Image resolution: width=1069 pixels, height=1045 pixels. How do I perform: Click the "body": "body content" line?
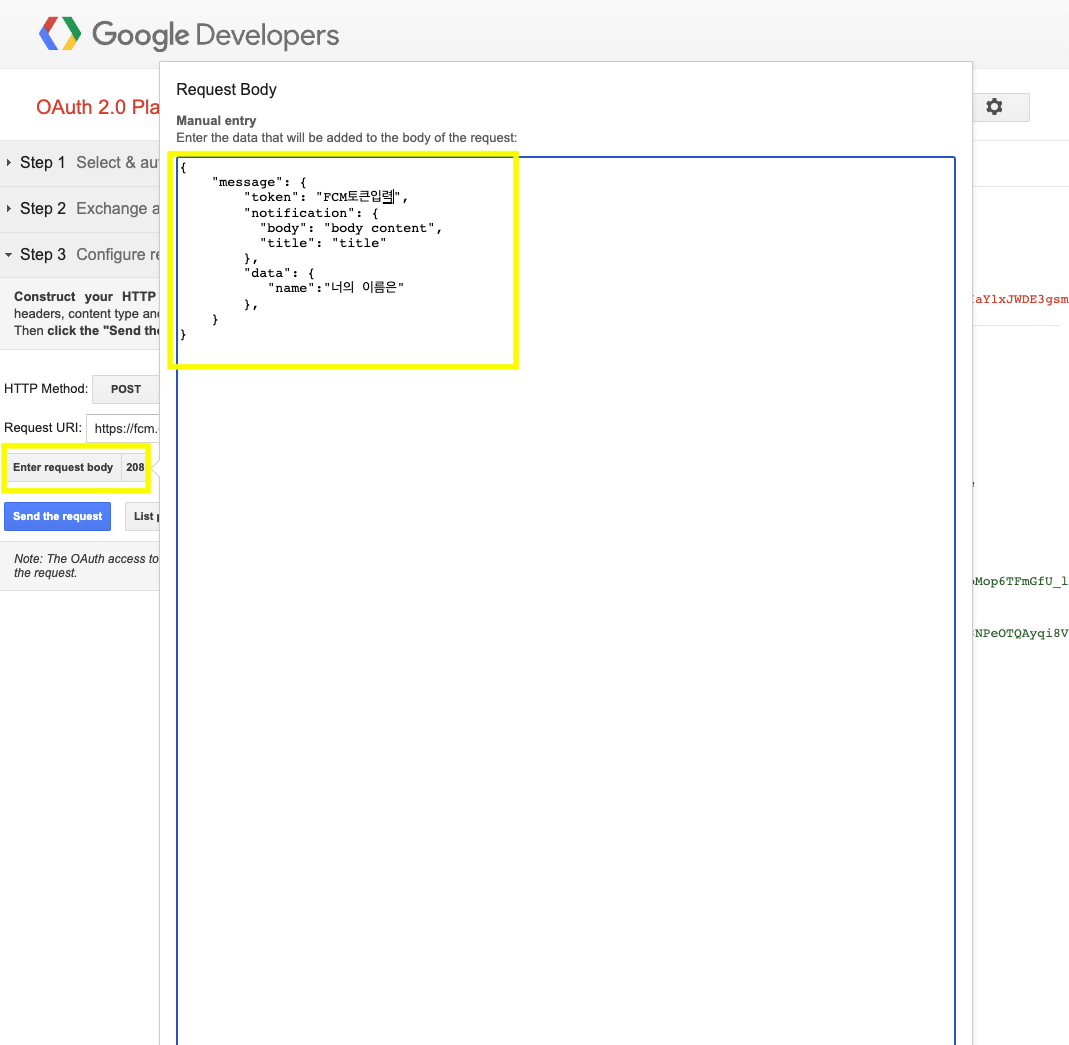(350, 228)
